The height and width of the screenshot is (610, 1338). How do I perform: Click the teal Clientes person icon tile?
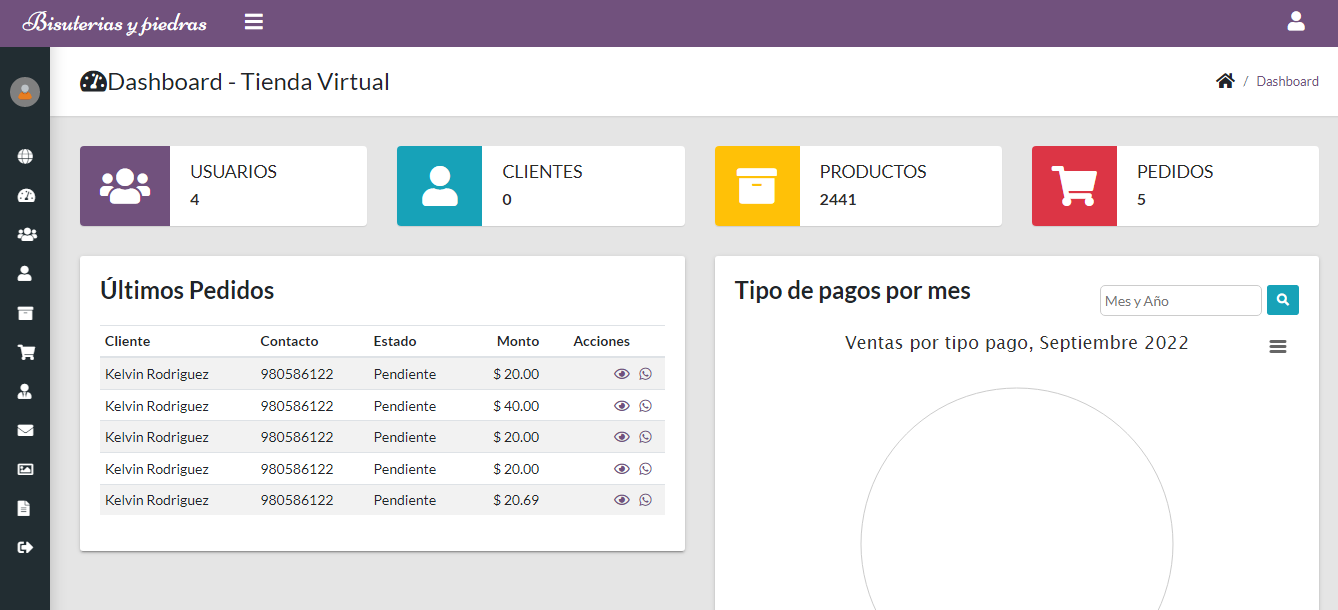pos(440,186)
